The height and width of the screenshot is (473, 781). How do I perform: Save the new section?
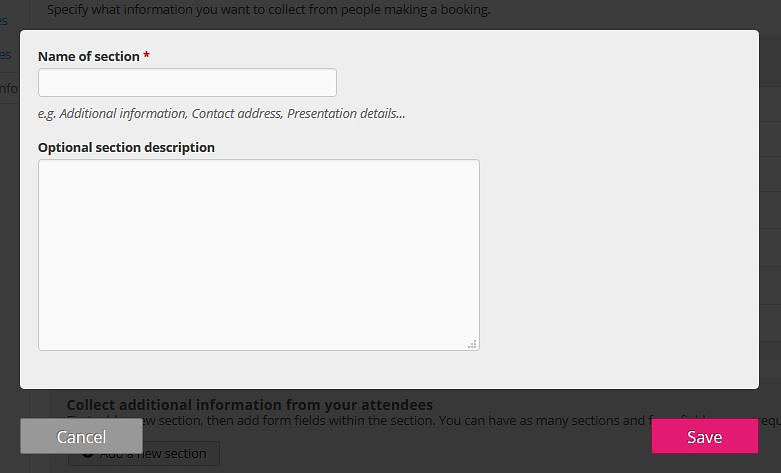point(705,436)
